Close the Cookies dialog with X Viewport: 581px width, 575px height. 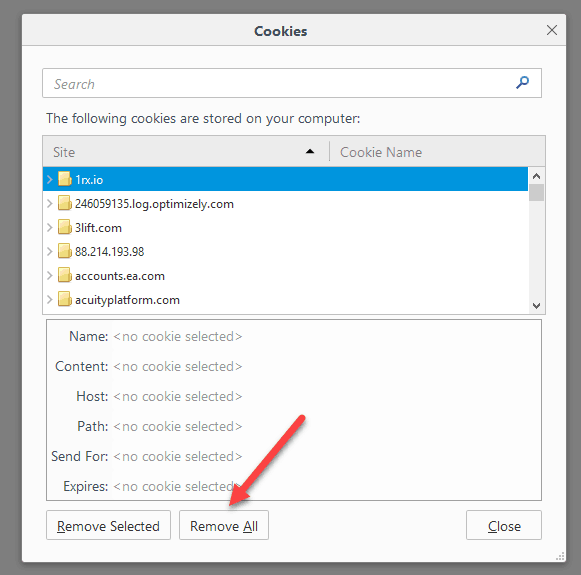point(552,30)
